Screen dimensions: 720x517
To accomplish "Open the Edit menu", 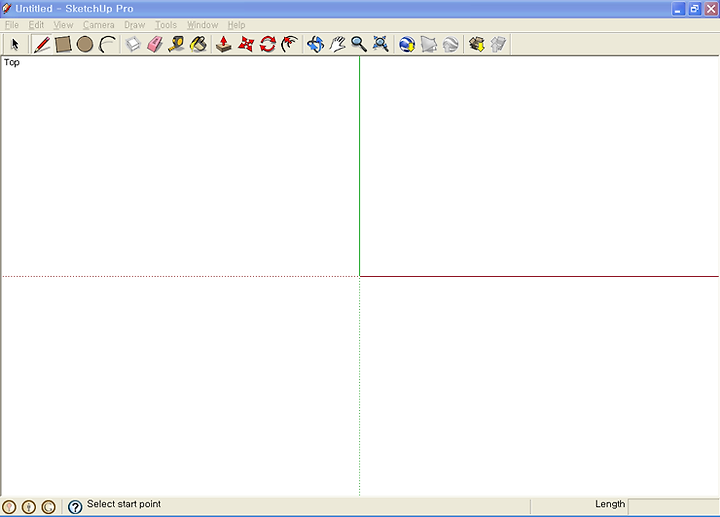I will pos(36,25).
